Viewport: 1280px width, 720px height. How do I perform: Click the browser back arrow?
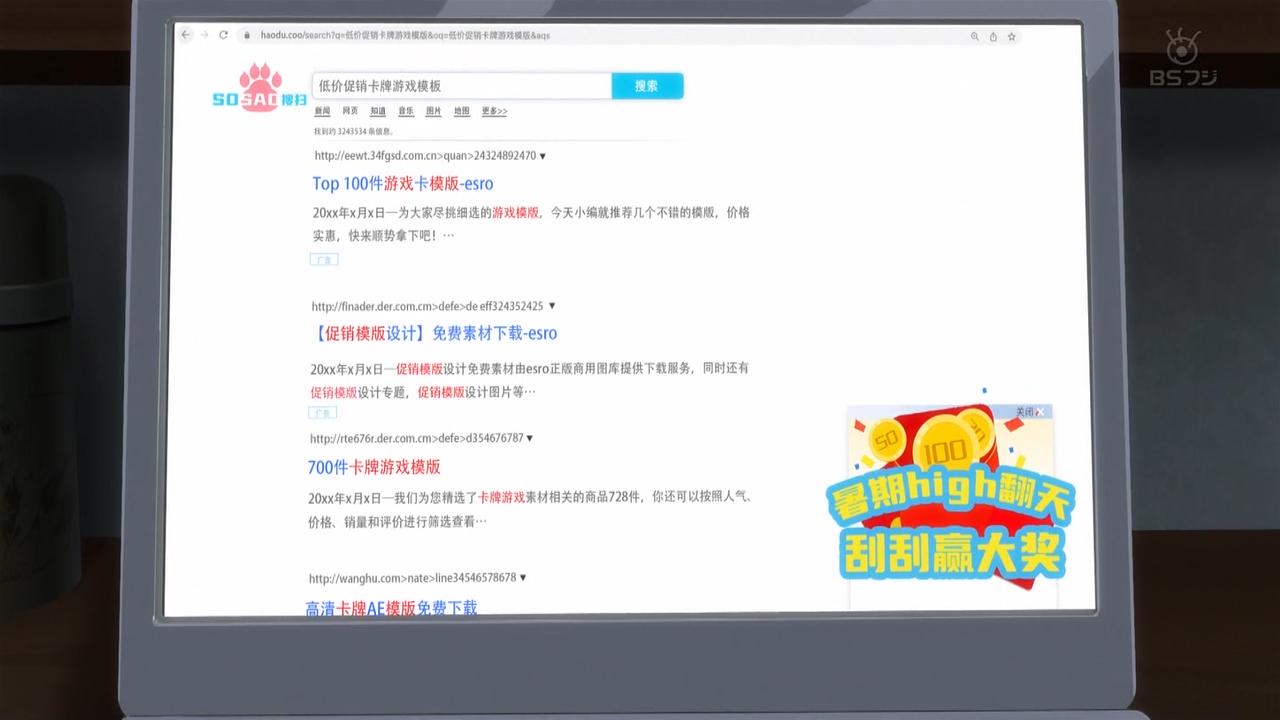(x=186, y=35)
